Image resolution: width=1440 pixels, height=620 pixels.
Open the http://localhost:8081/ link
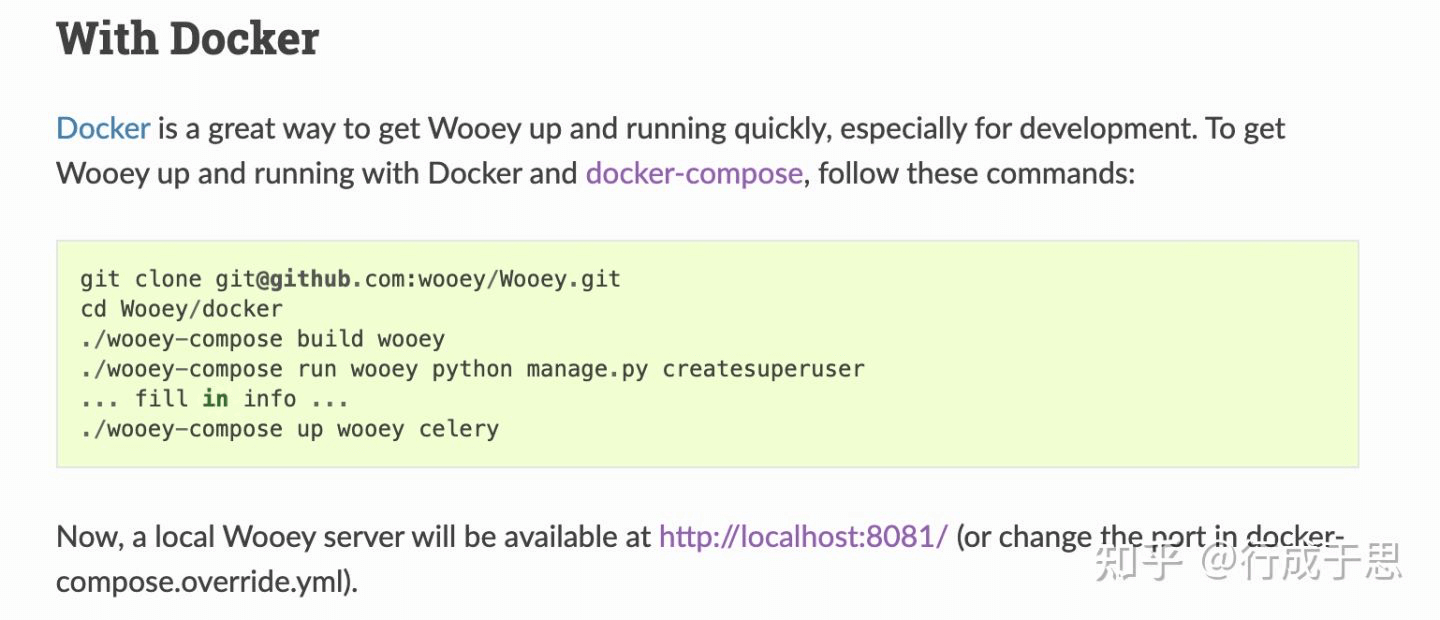[x=803, y=537]
